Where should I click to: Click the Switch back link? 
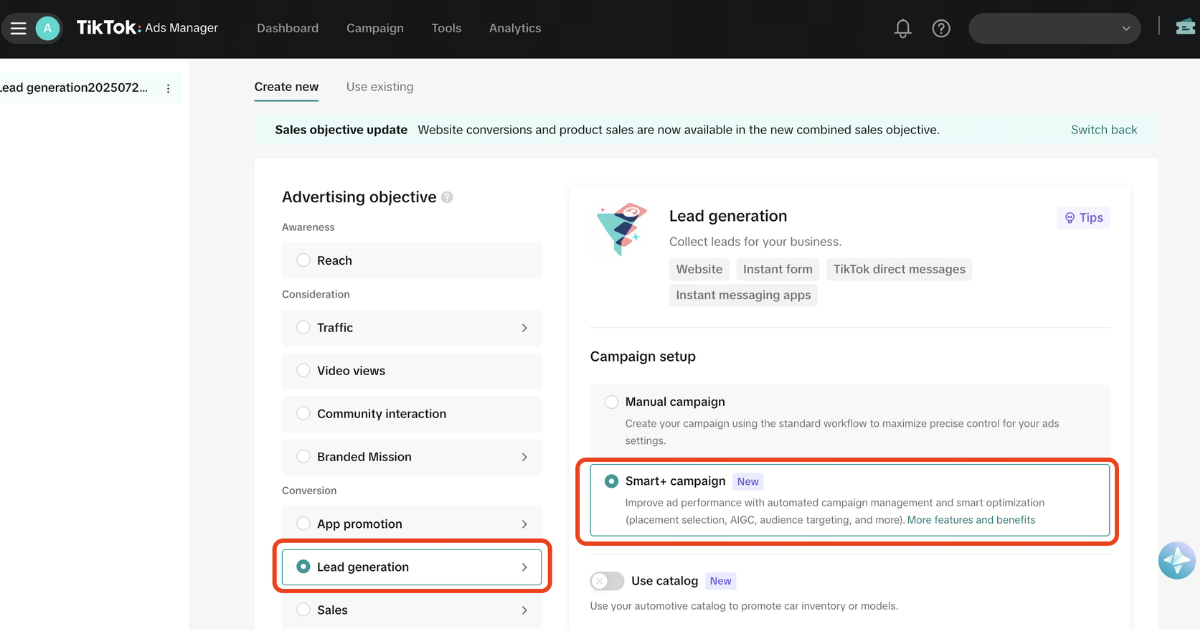click(x=1104, y=130)
